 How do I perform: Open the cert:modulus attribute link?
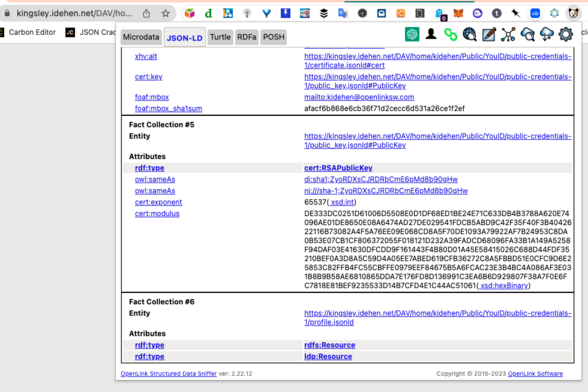coord(157,213)
